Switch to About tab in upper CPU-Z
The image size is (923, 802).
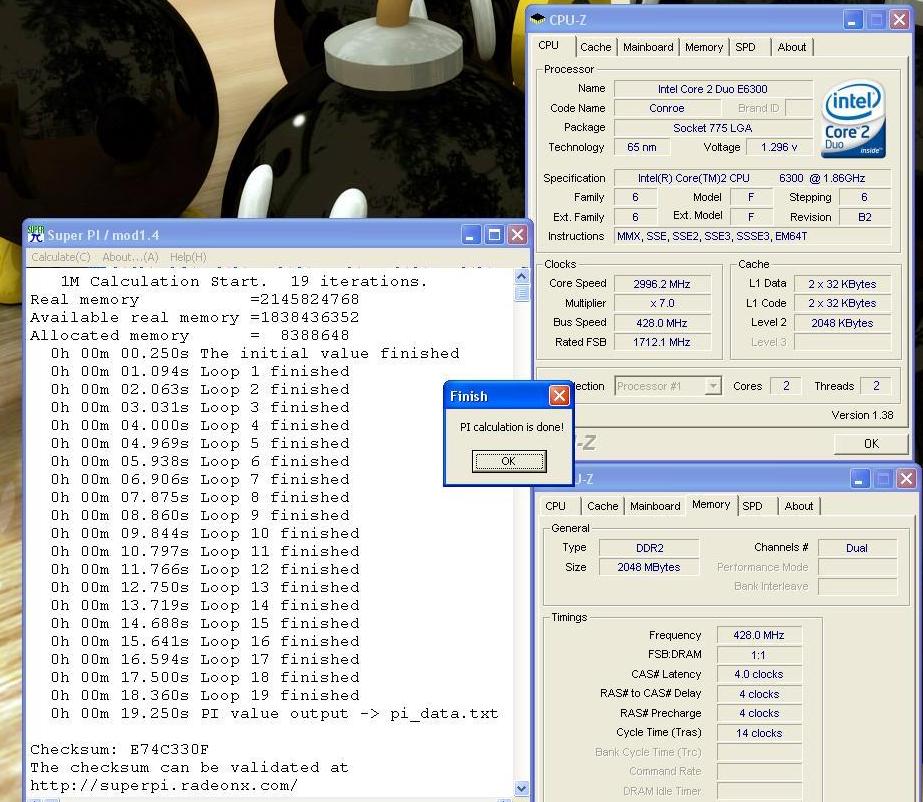point(792,47)
